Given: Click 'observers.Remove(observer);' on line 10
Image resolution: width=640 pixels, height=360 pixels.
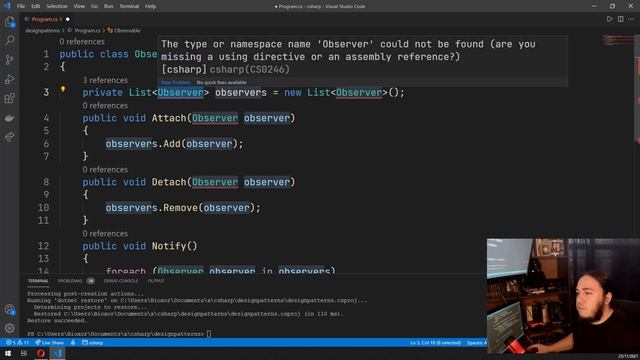Looking at the screenshot, I should tap(183, 208).
